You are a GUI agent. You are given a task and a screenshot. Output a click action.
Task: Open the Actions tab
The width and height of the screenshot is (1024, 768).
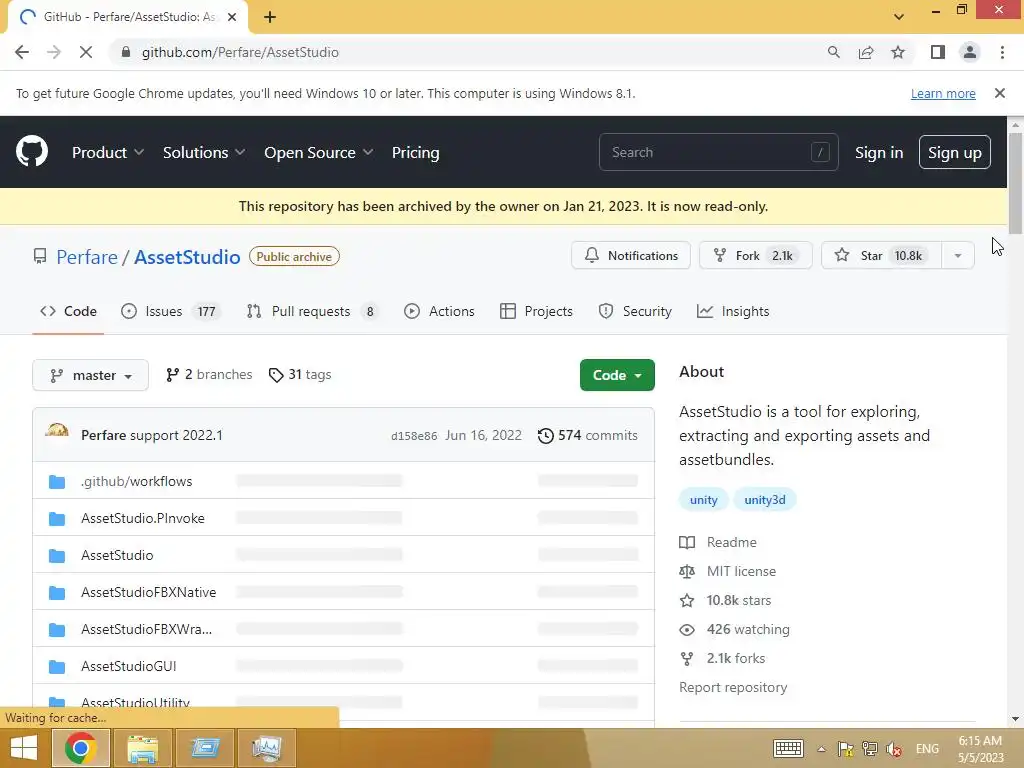point(439,312)
